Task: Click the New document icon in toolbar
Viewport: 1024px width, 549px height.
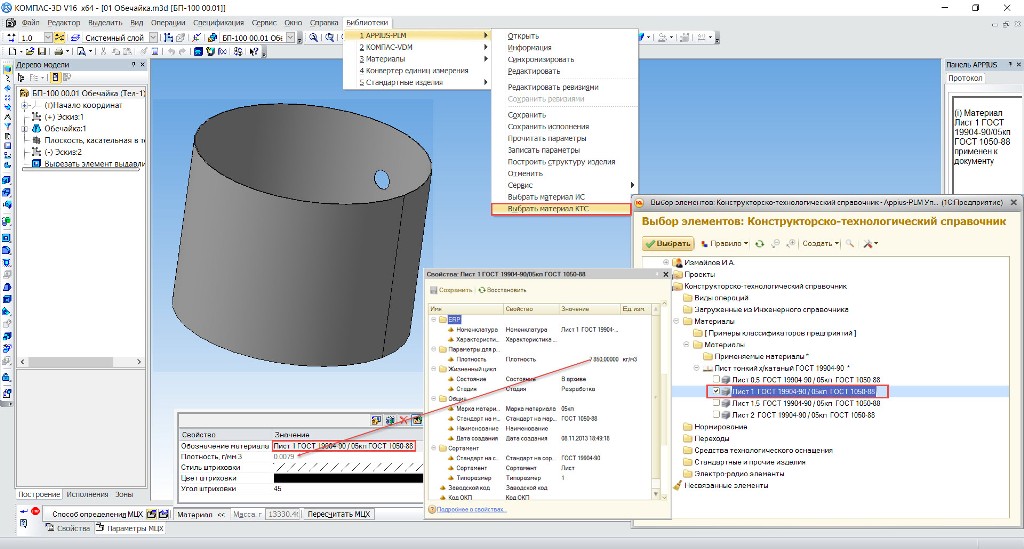Action: (12, 51)
